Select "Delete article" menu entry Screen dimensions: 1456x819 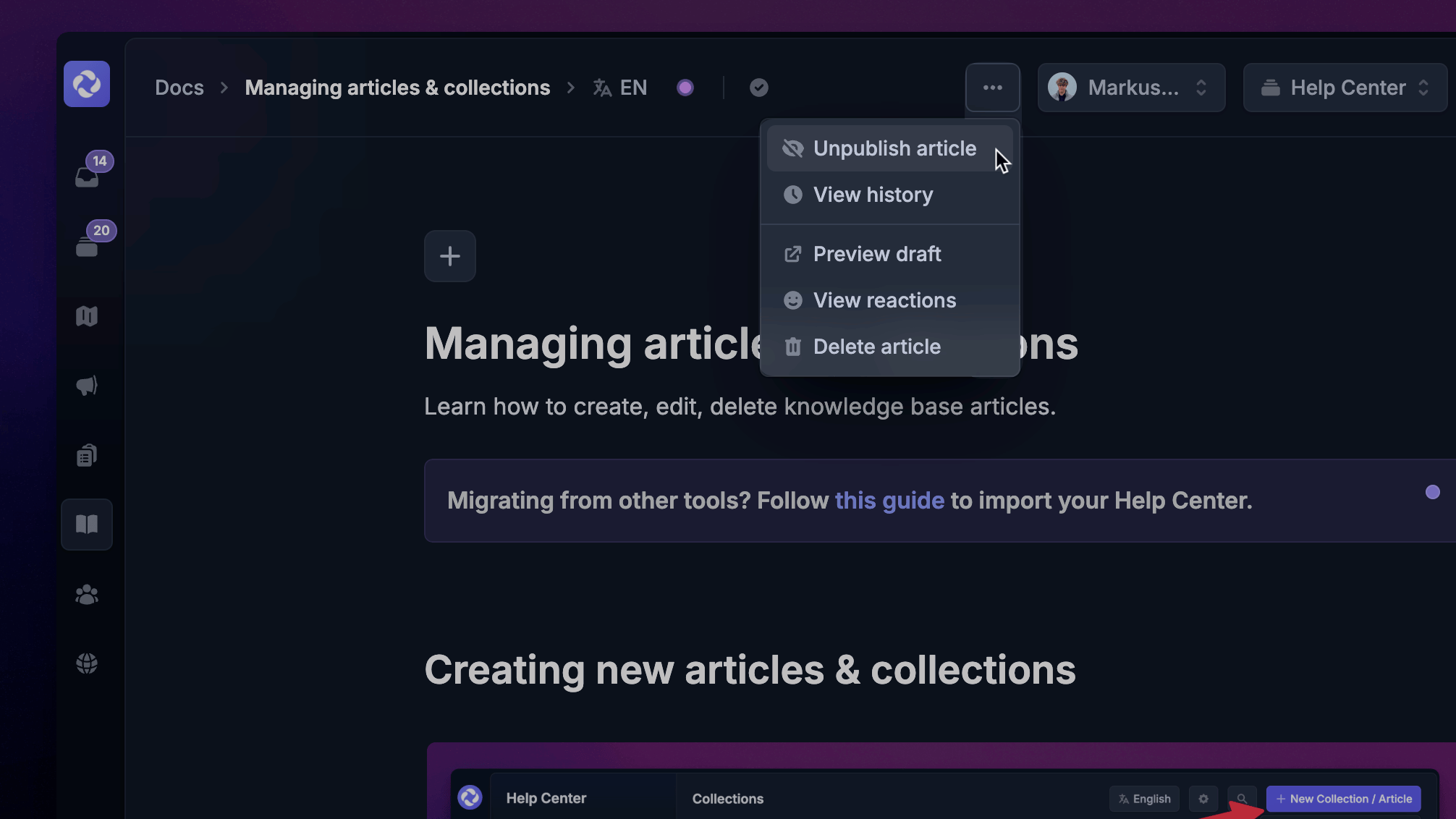tap(876, 347)
